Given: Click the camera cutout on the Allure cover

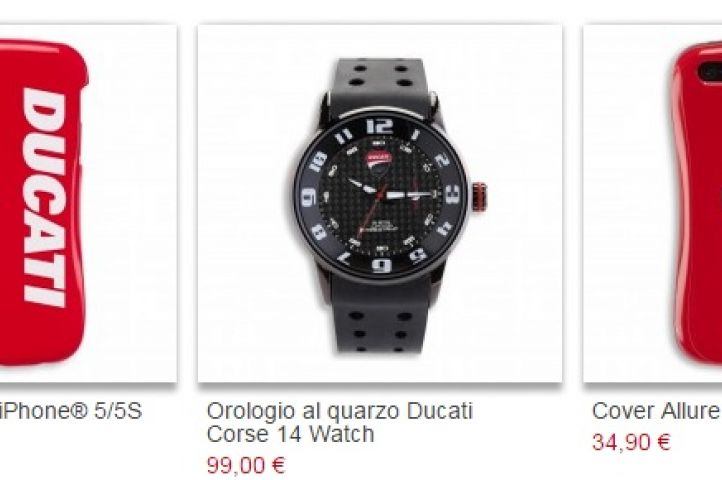Looking at the screenshot, I should click(x=710, y=70).
